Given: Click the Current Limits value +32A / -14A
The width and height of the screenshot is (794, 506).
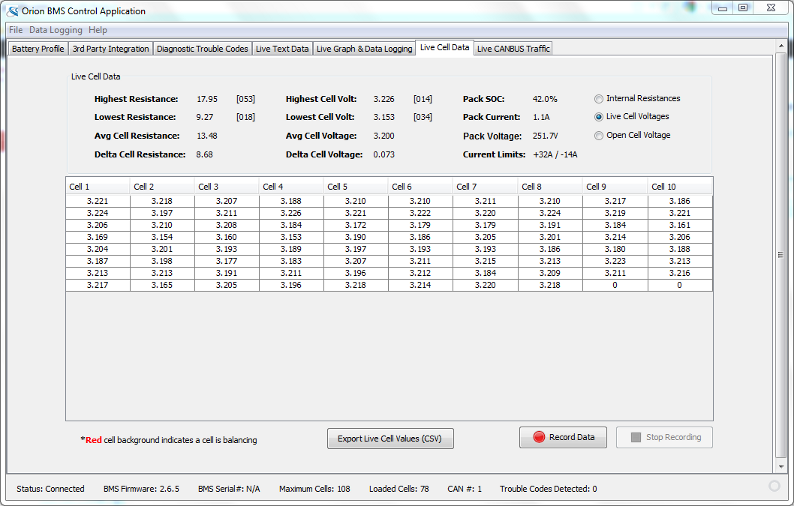Looking at the screenshot, I should (555, 154).
